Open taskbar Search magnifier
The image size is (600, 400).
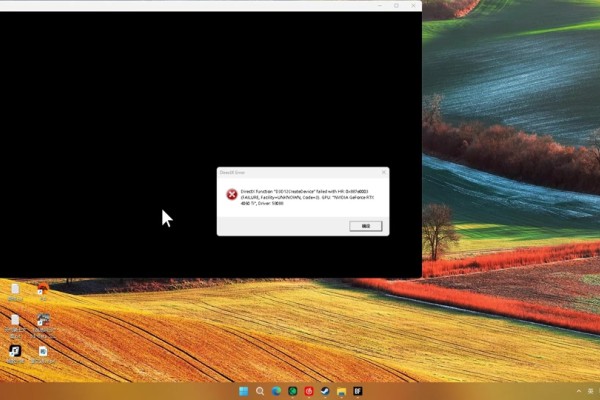coord(260,391)
